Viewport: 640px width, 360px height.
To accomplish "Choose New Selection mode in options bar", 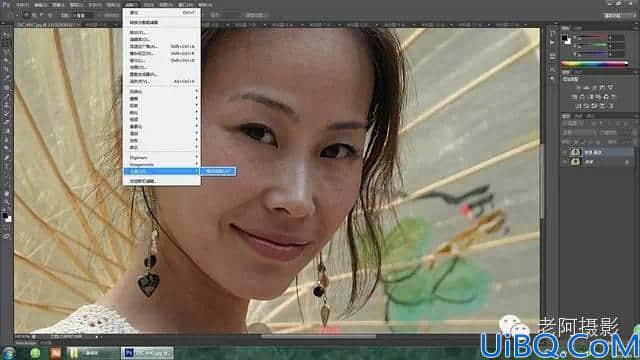I will point(26,15).
